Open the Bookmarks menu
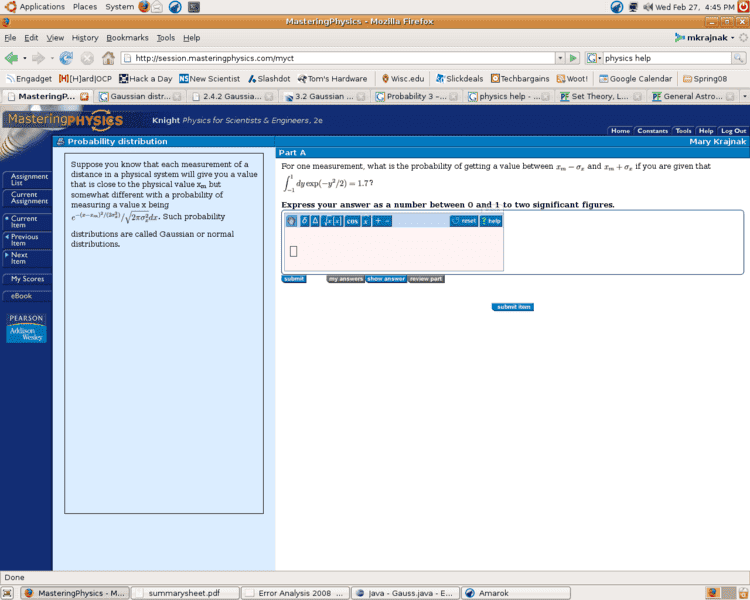Image resolution: width=750 pixels, height=600 pixels. coord(127,38)
